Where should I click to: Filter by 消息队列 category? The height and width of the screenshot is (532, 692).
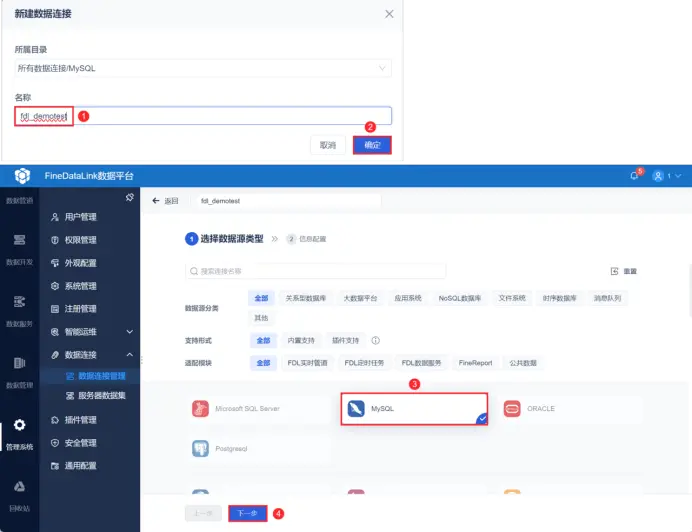click(x=607, y=298)
